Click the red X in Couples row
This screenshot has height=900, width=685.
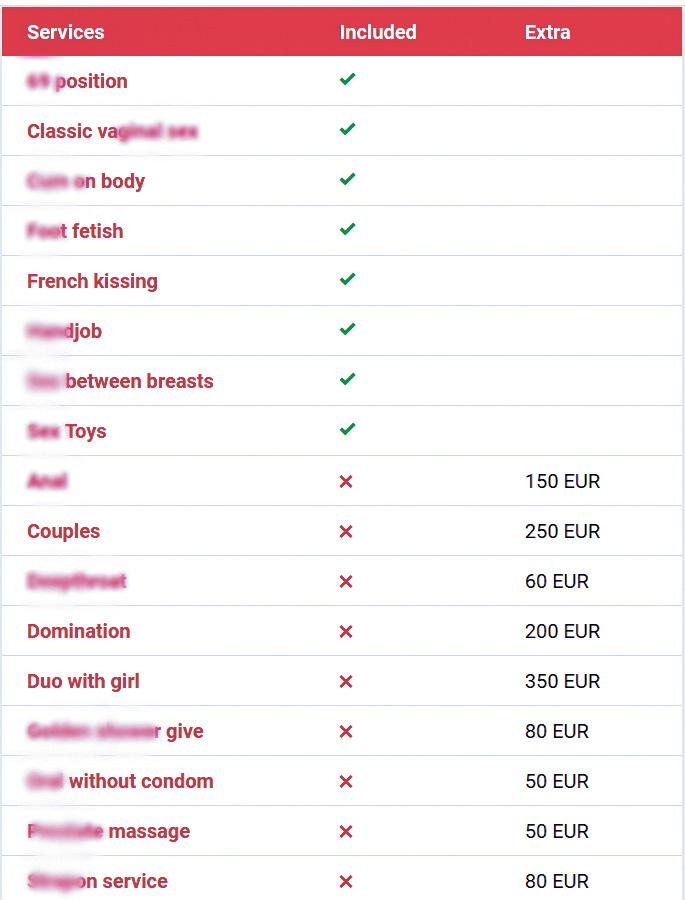pos(346,531)
